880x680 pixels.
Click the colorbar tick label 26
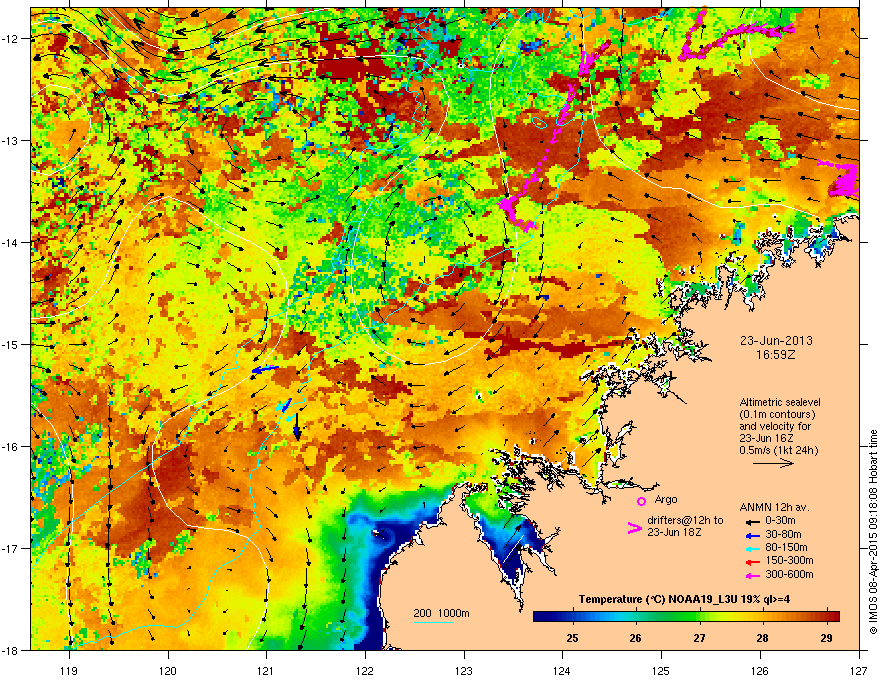[x=635, y=638]
